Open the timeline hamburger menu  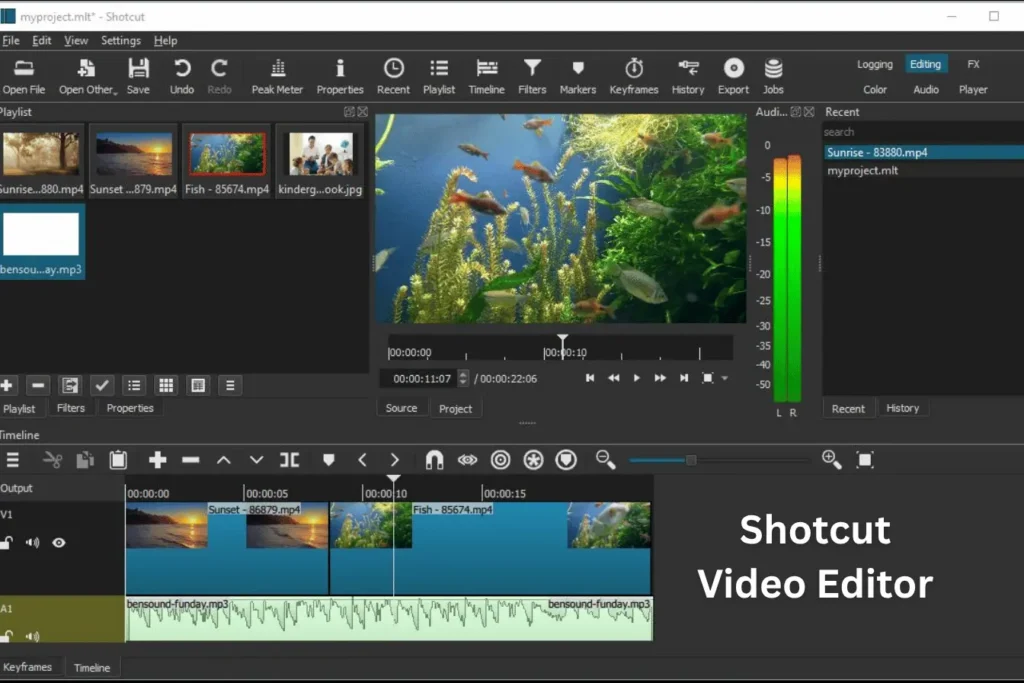(12, 460)
